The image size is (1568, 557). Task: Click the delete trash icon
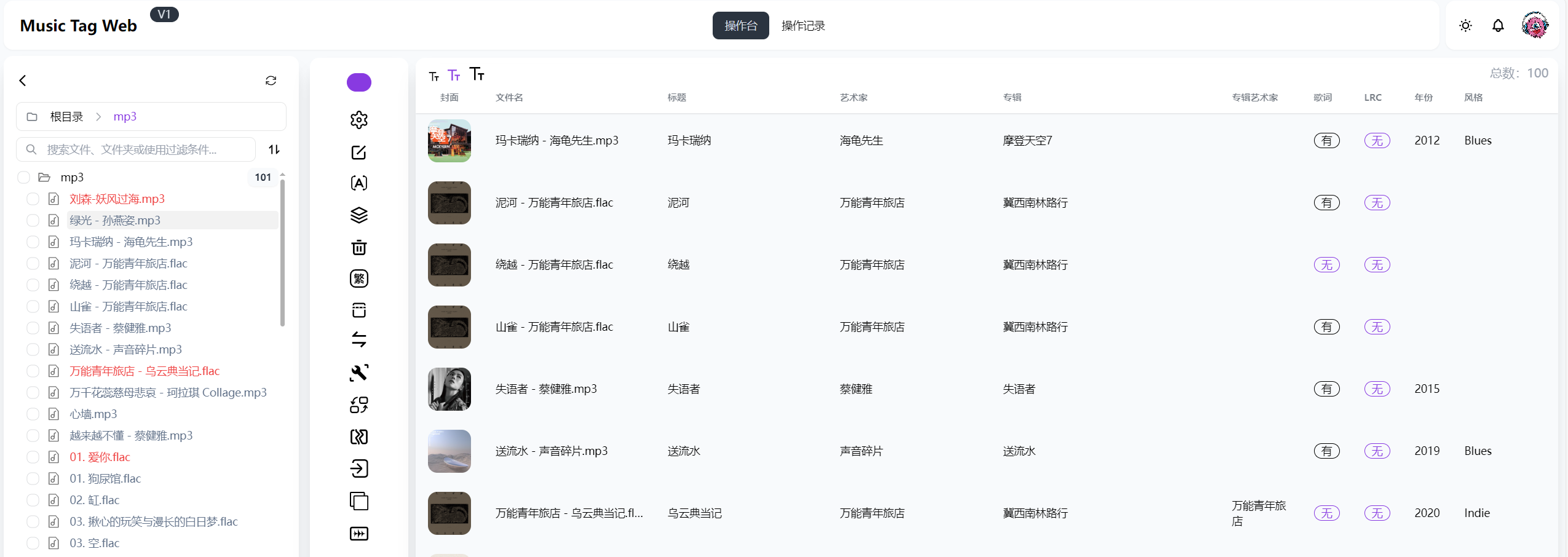[358, 247]
